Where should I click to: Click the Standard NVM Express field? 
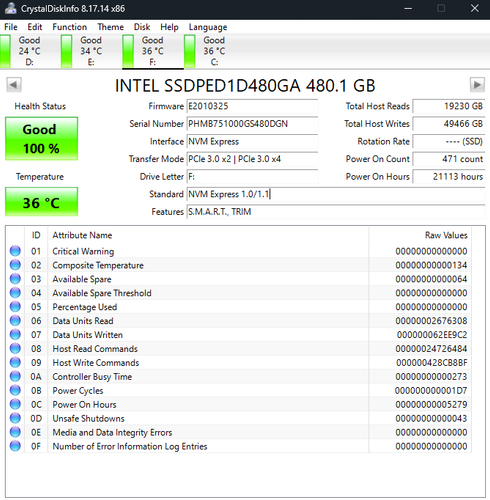(336, 194)
